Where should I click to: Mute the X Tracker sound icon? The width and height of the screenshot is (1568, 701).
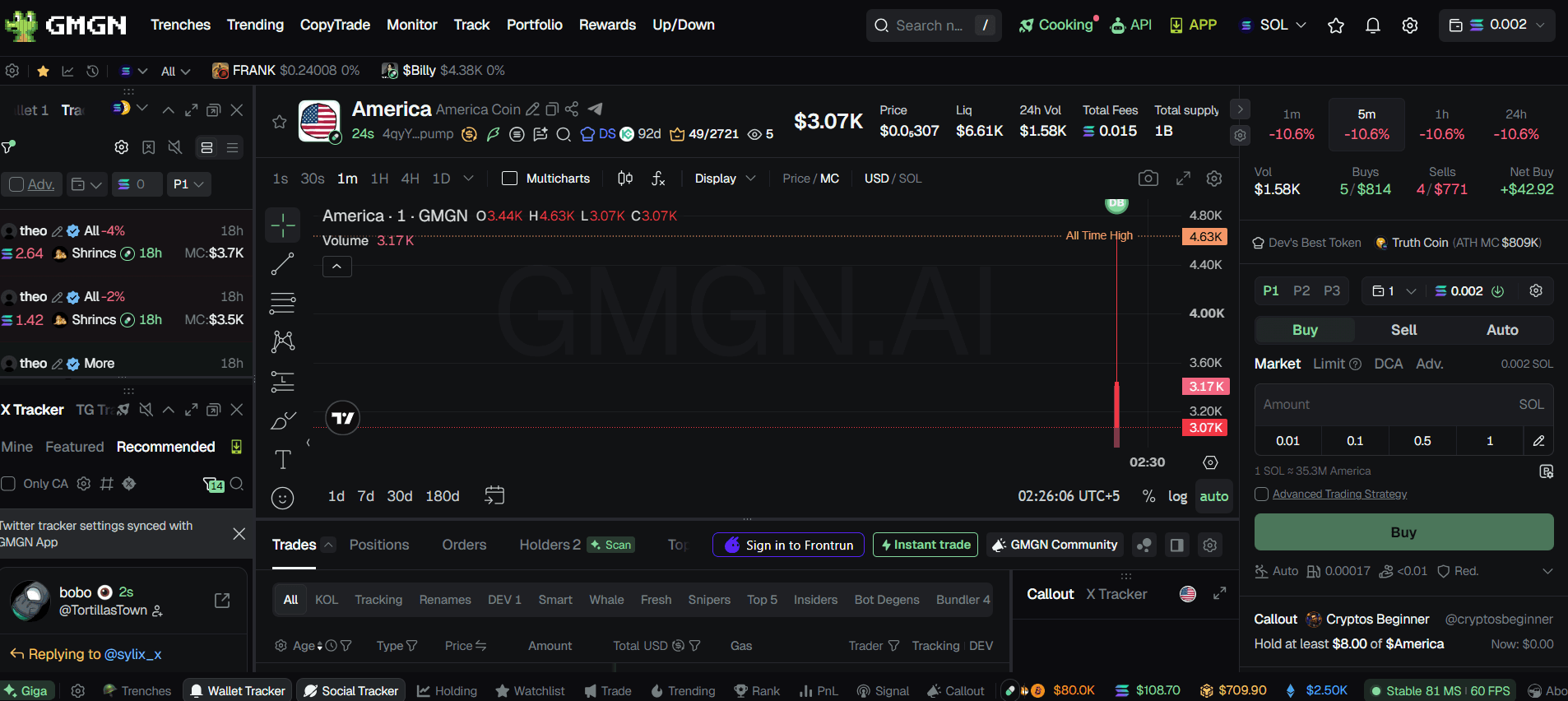coord(146,409)
